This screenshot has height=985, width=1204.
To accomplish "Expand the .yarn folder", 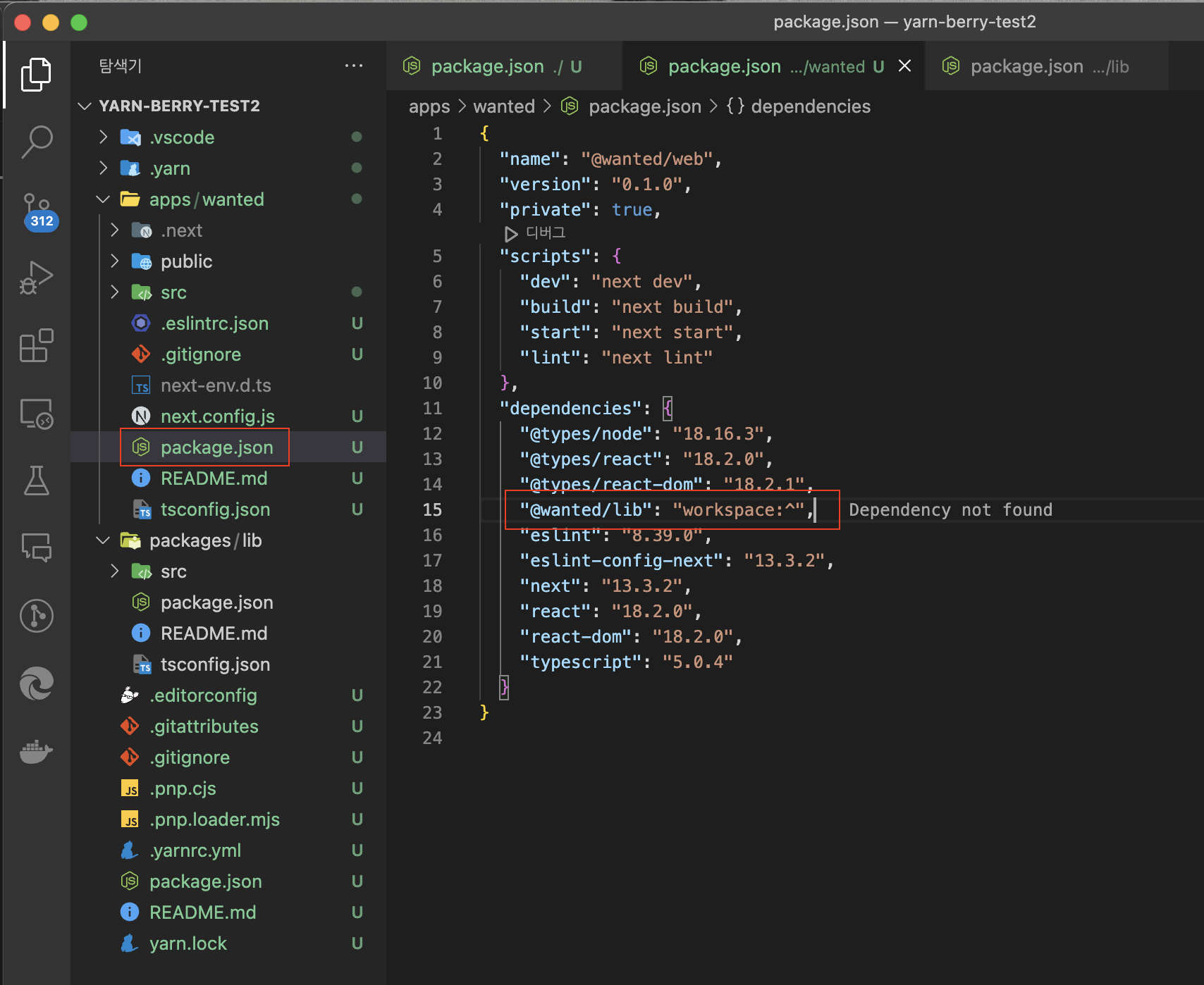I will click(x=228, y=168).
